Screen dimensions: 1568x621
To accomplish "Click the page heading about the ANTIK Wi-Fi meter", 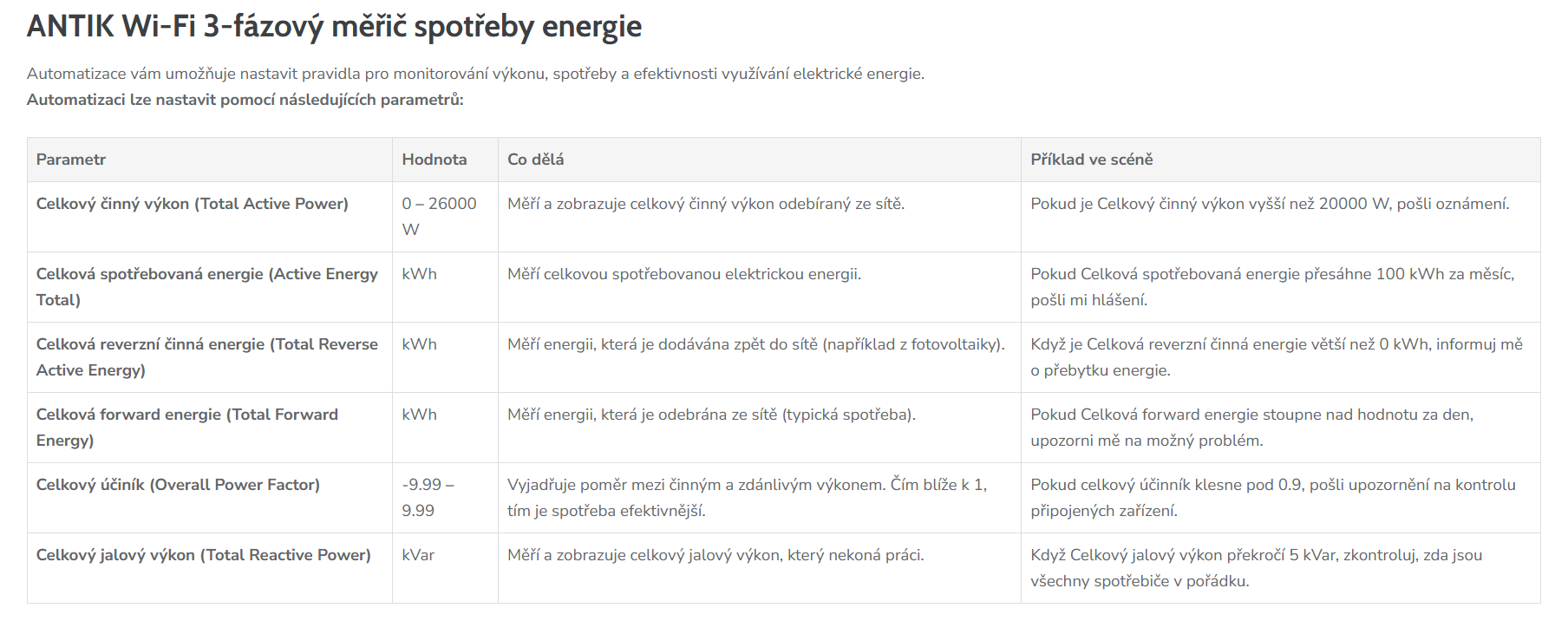I will click(334, 27).
